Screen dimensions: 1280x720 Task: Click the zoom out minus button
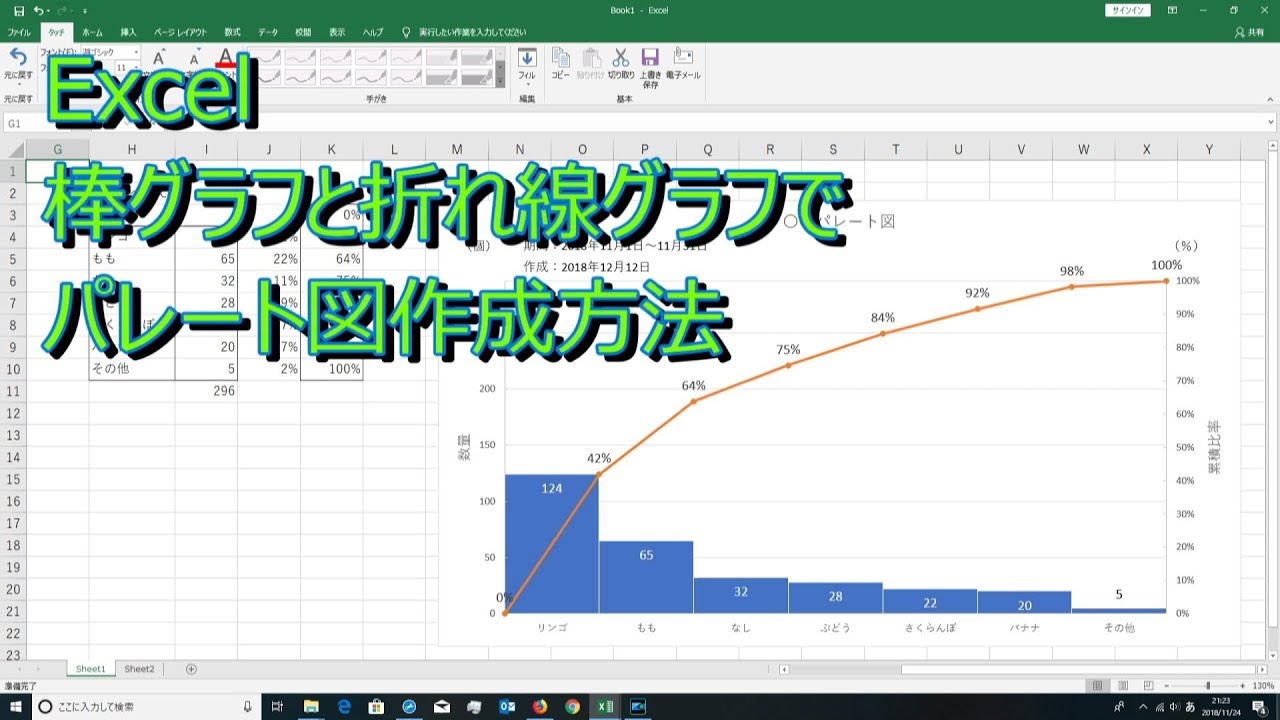tap(1165, 686)
